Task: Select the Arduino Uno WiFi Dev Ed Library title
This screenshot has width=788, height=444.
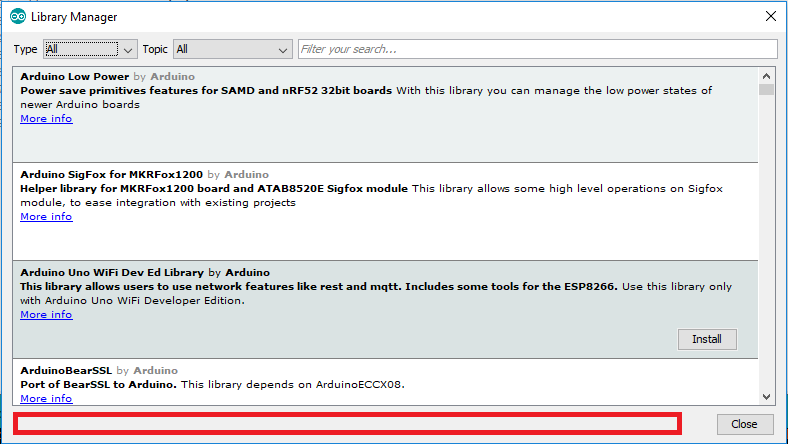Action: coord(112,273)
